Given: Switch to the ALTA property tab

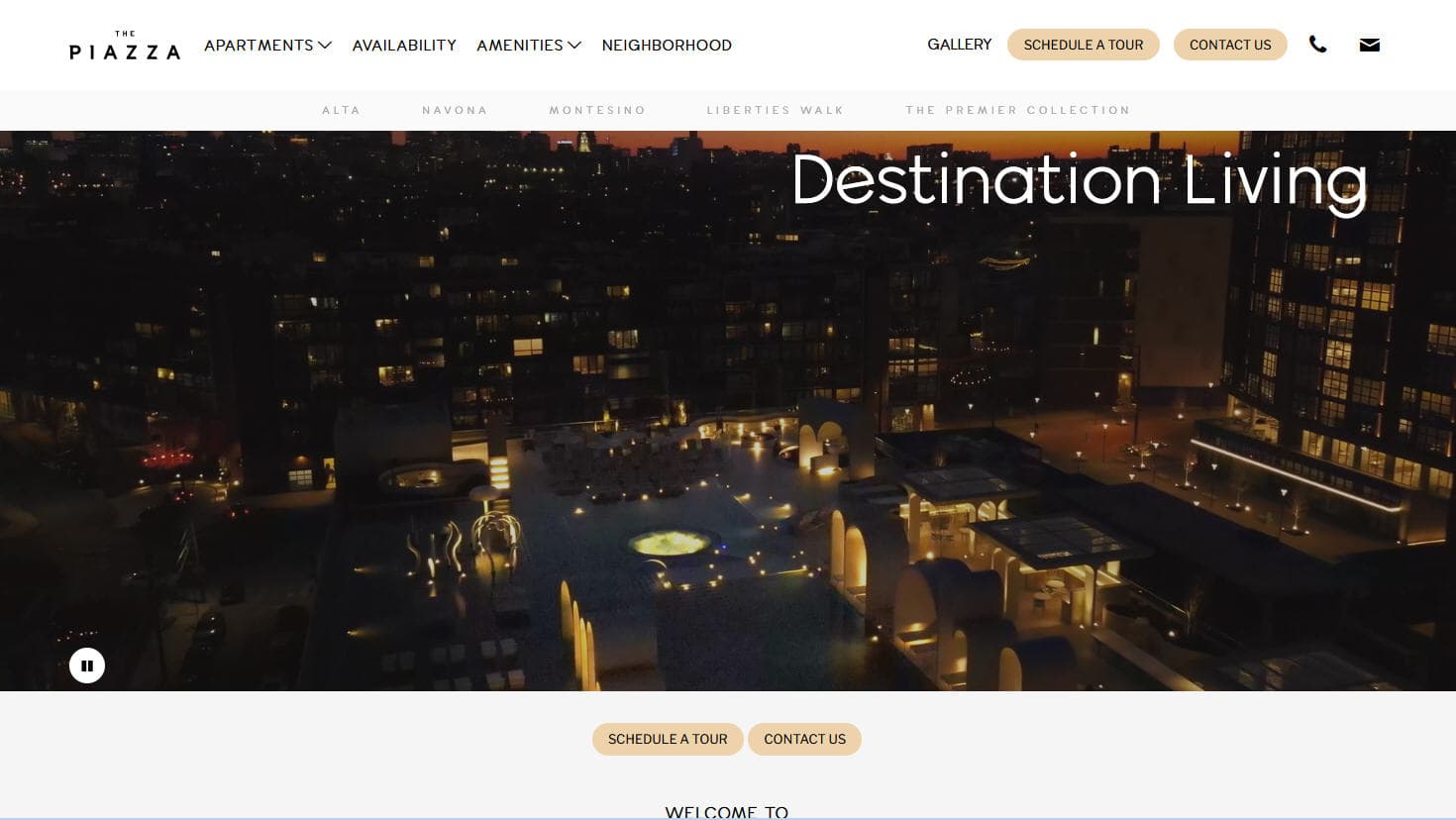Looking at the screenshot, I should [341, 110].
